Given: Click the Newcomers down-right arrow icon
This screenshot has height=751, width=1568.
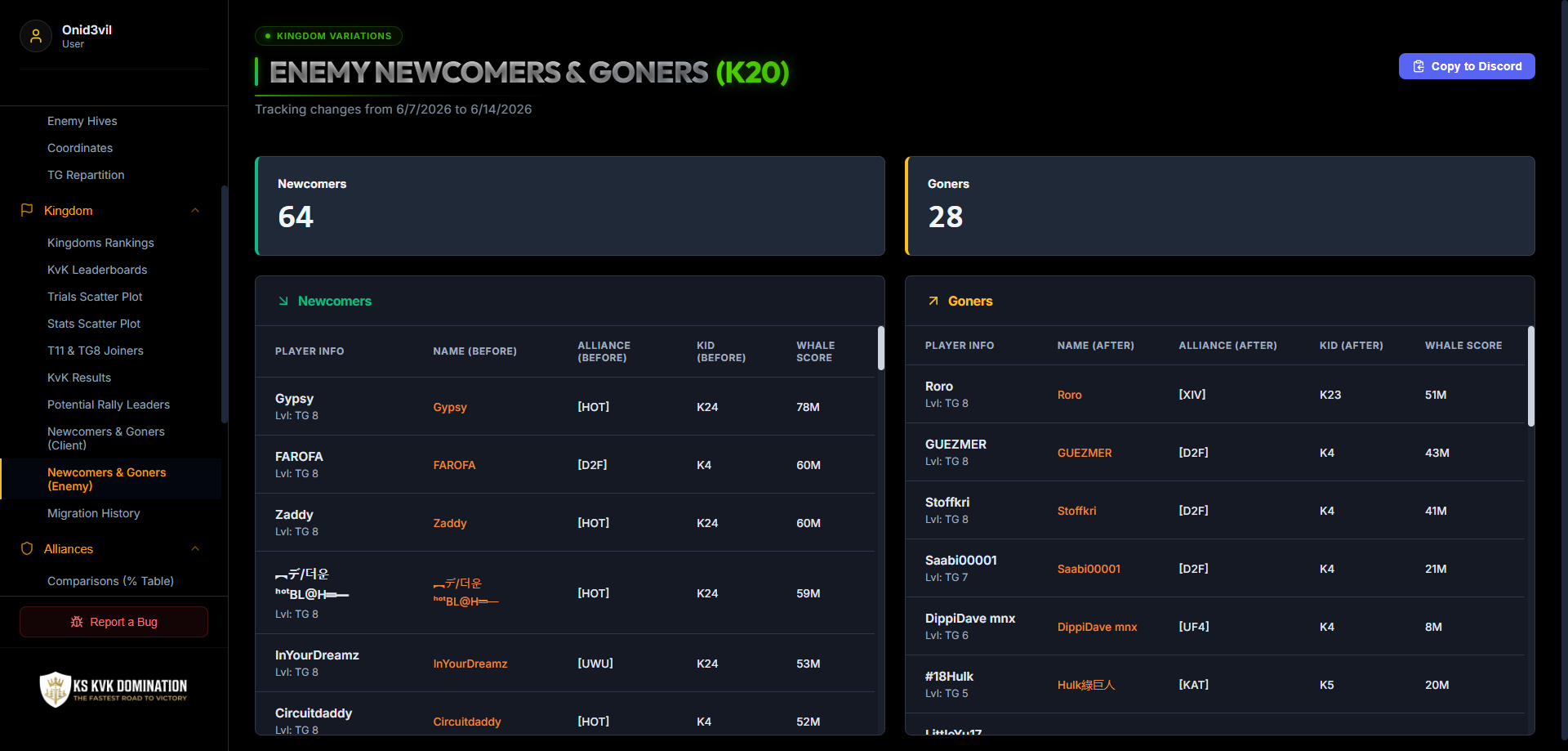Looking at the screenshot, I should point(283,301).
